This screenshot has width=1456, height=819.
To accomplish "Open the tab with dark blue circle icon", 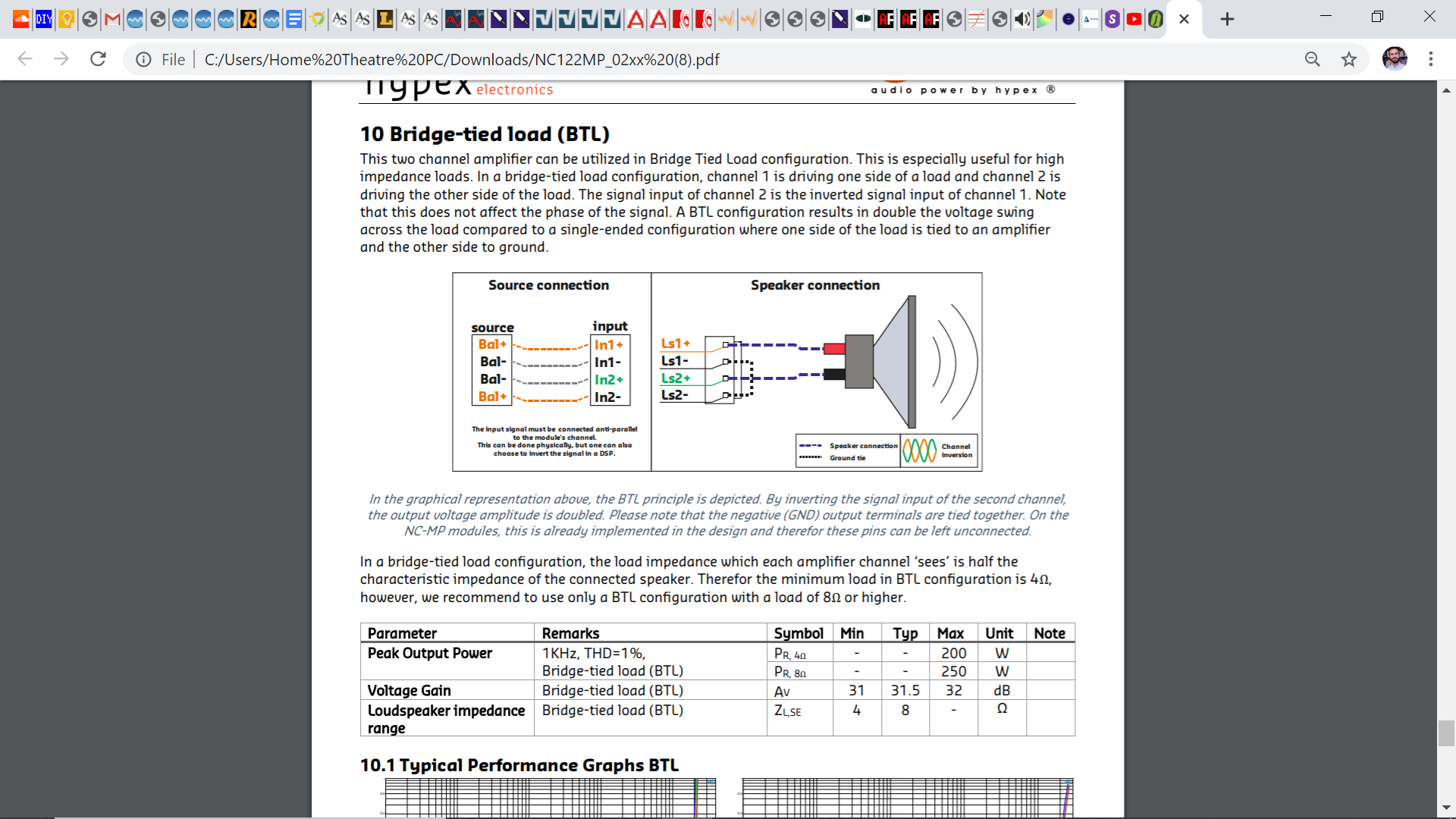I will tap(1068, 20).
